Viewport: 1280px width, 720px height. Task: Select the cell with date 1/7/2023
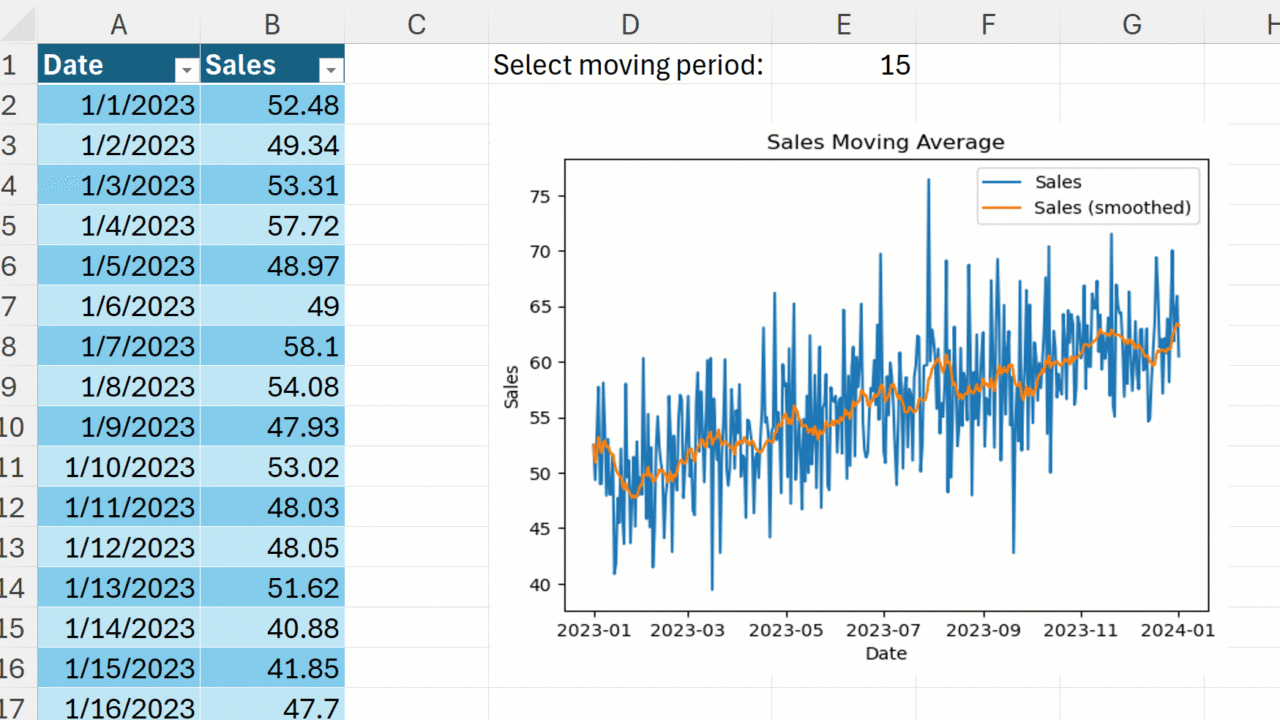coord(118,347)
